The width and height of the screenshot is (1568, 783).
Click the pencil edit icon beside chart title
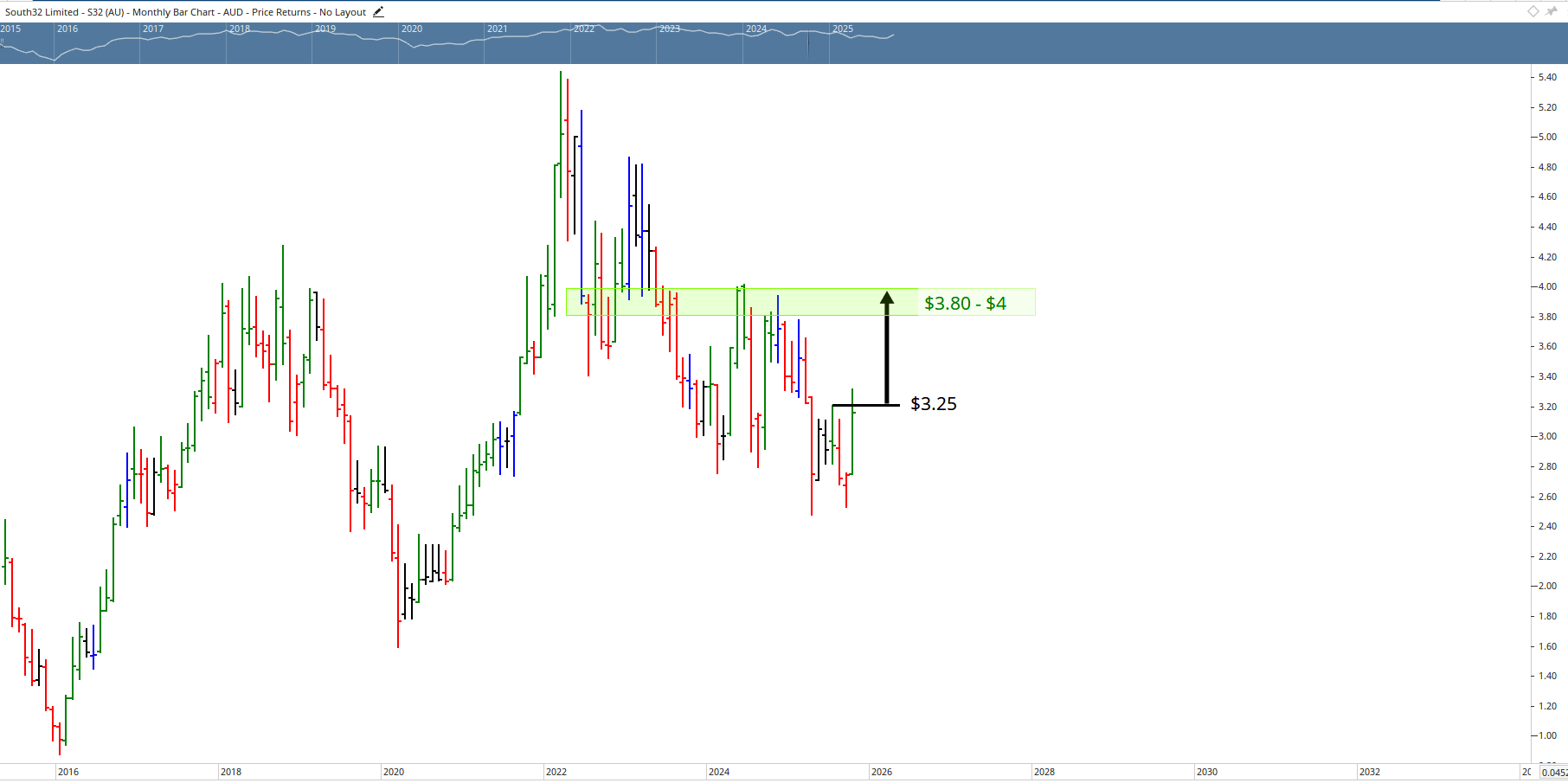(378, 12)
